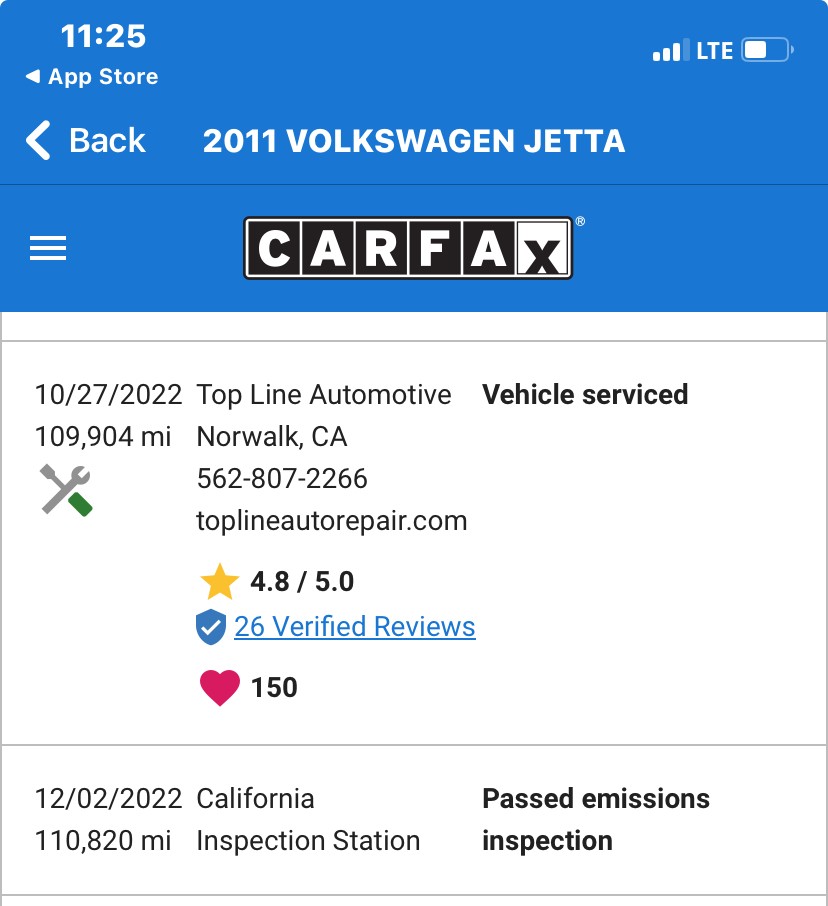Call phone number 562-807-2266
Screen dimensions: 828x906
click(x=282, y=478)
